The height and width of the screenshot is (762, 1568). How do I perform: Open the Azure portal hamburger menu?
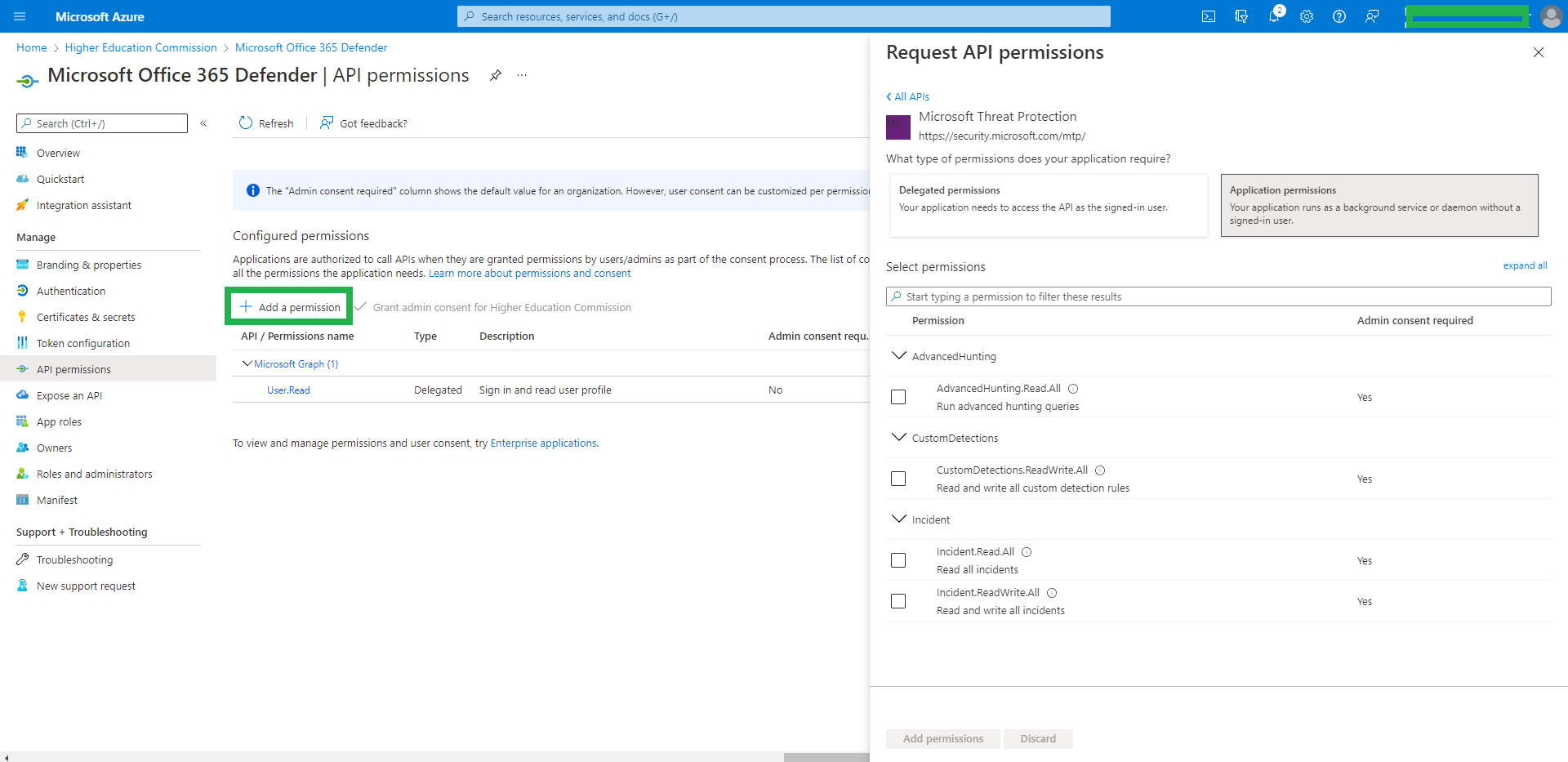20,16
